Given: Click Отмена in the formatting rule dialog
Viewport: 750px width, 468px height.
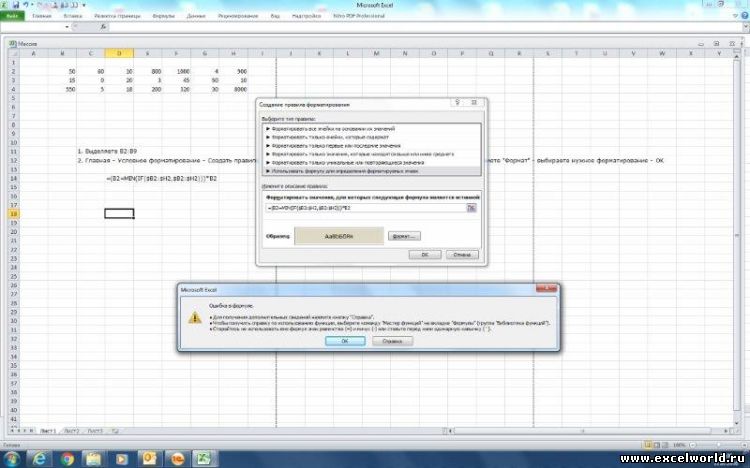Looking at the screenshot, I should pyautogui.click(x=462, y=255).
